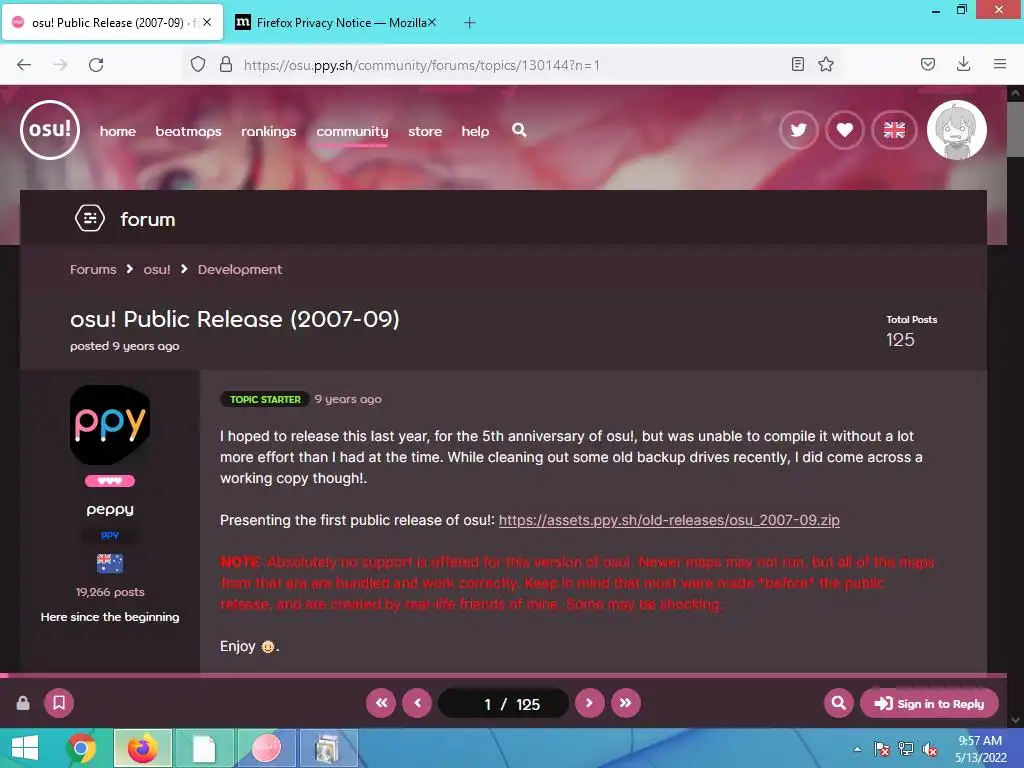The width and height of the screenshot is (1024, 768).
Task: Click the guest user avatar in header
Action: point(957,130)
